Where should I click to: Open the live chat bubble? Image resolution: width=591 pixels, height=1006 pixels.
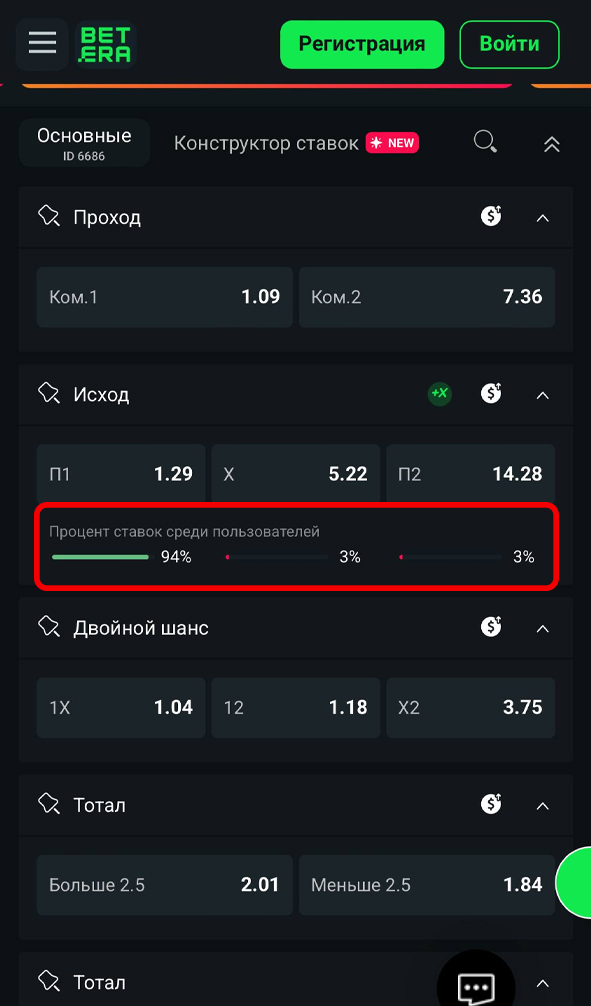[x=475, y=986]
